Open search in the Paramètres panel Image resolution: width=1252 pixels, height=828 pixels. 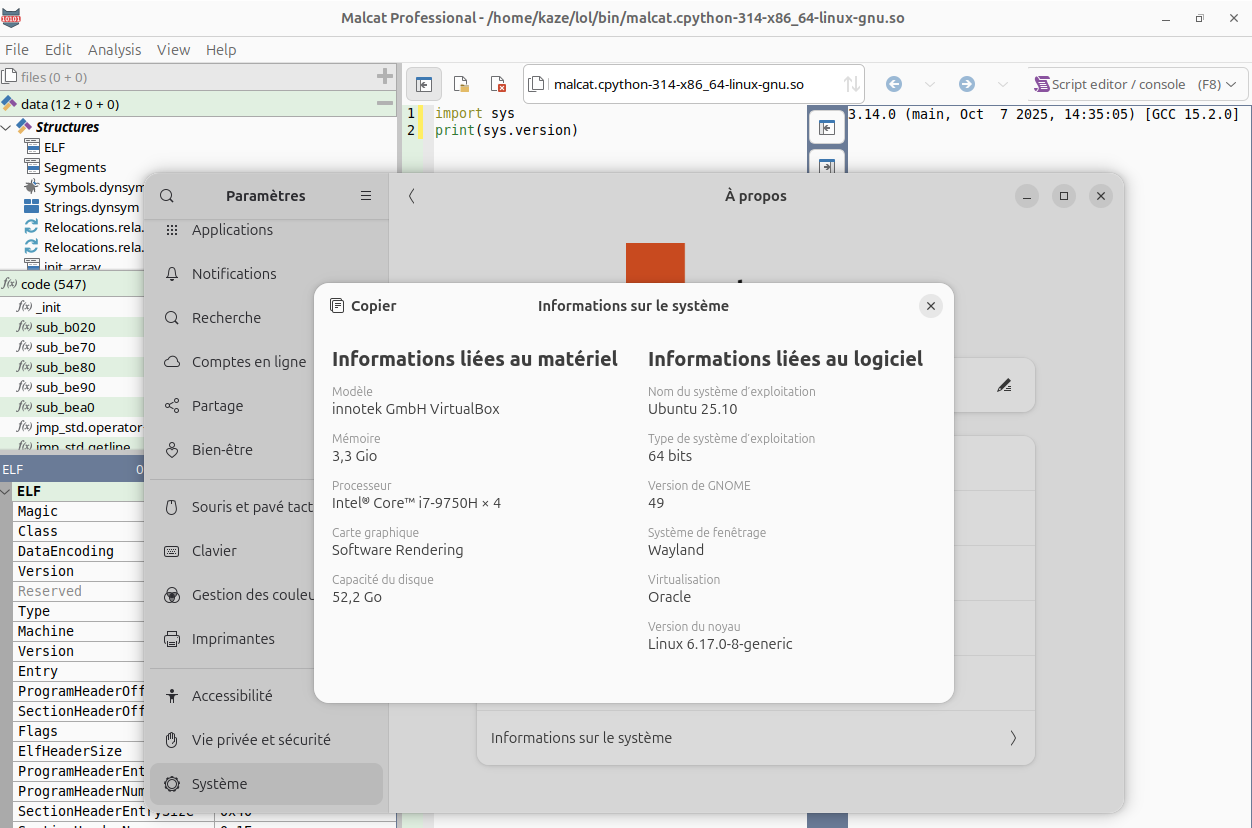pyautogui.click(x=166, y=196)
